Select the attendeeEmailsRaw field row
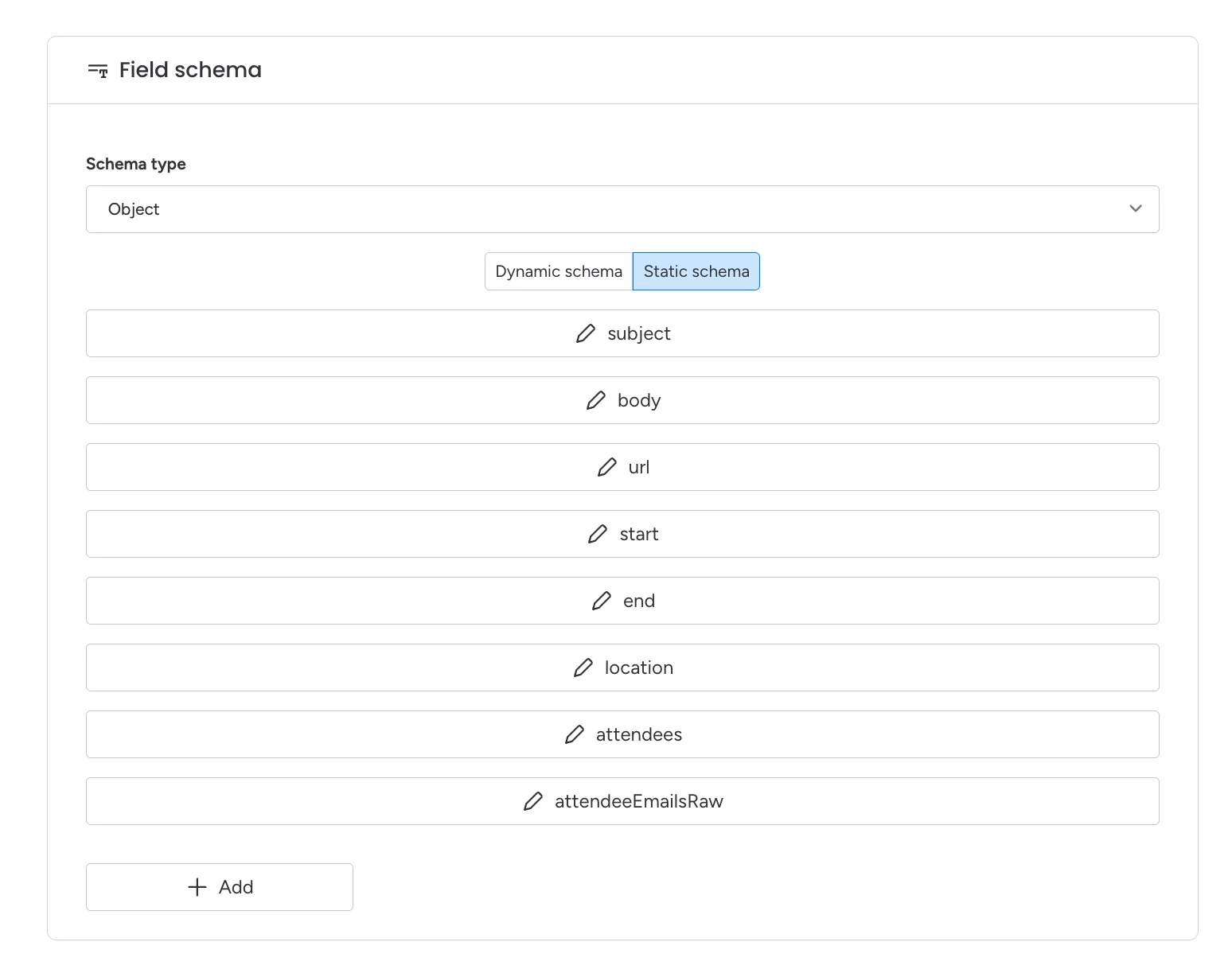The height and width of the screenshot is (977, 1232). pos(622,801)
